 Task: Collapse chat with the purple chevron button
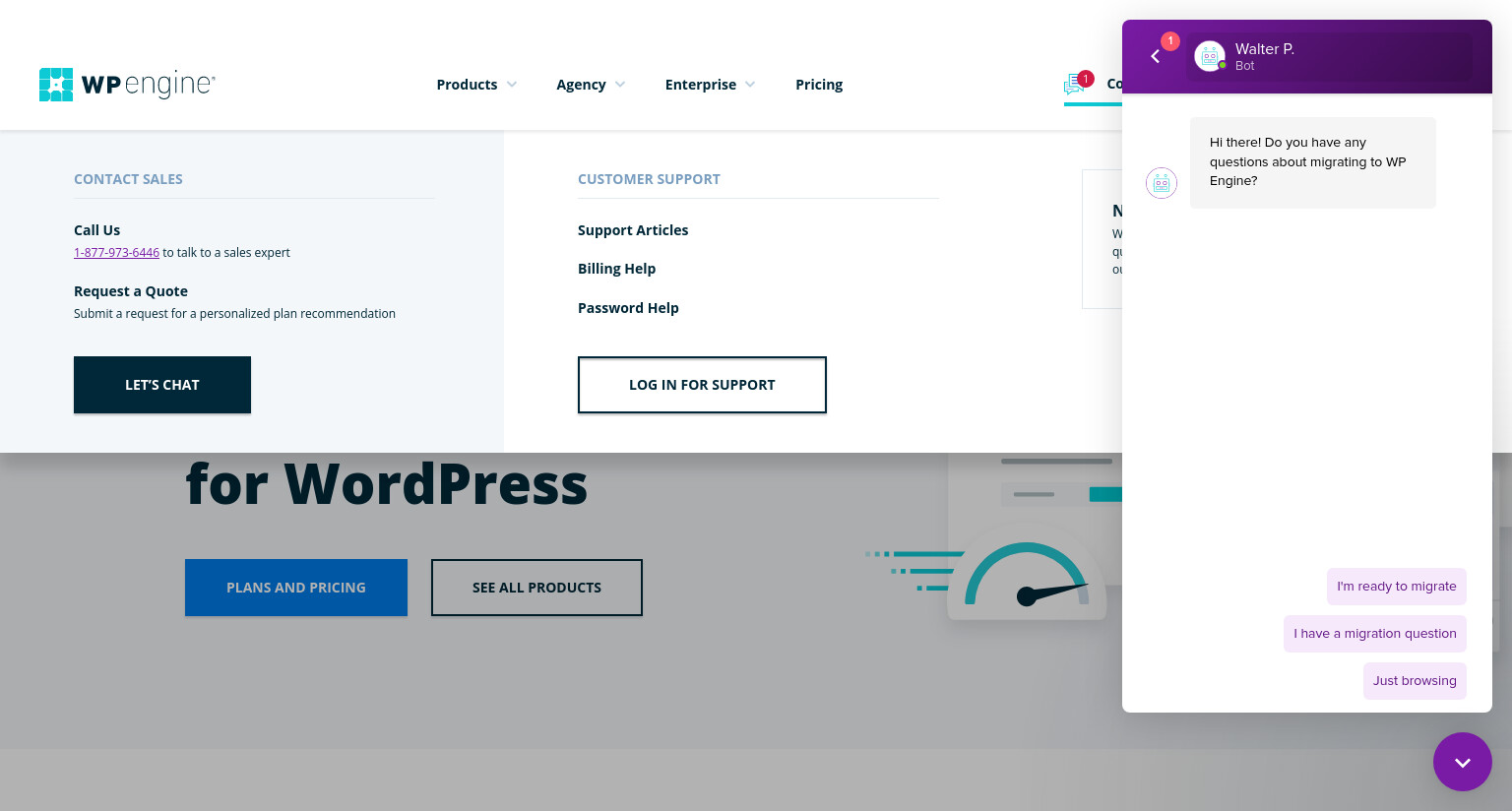1463,762
